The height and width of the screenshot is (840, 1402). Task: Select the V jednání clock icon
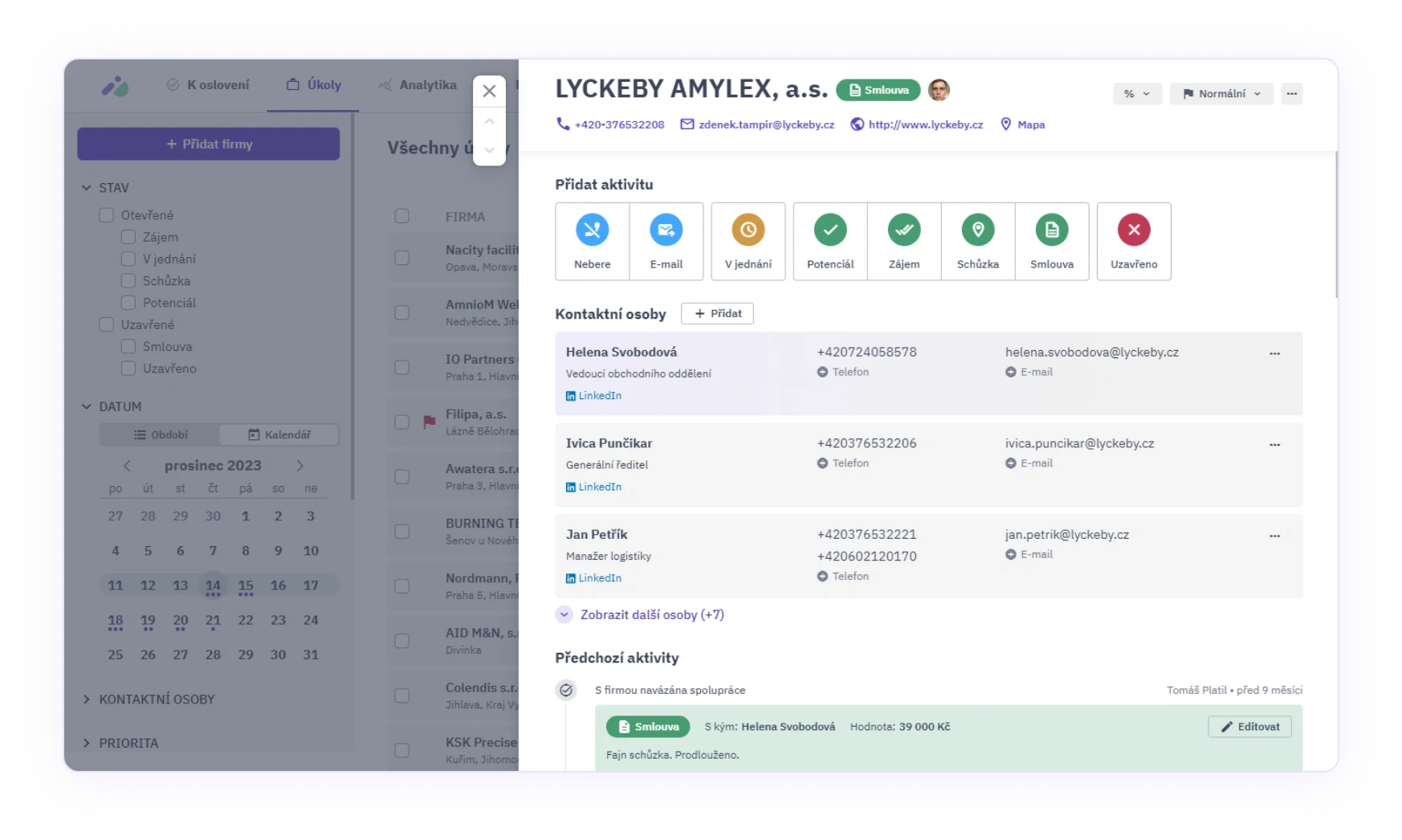(x=748, y=231)
